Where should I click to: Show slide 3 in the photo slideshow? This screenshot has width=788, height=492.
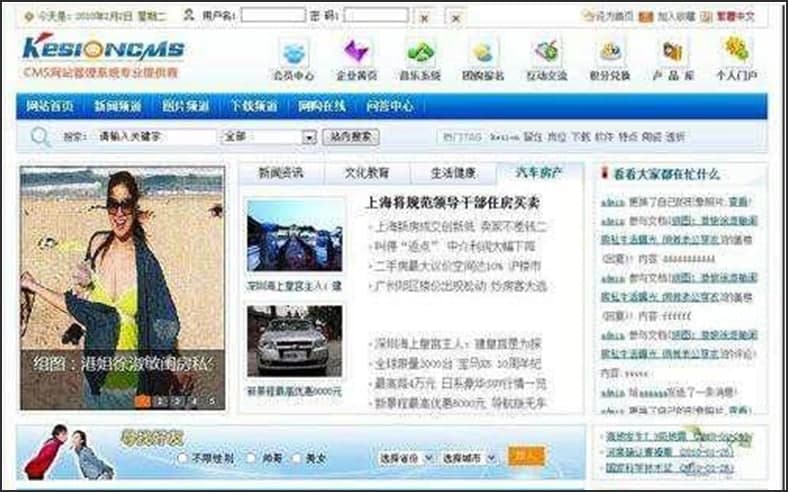[177, 401]
